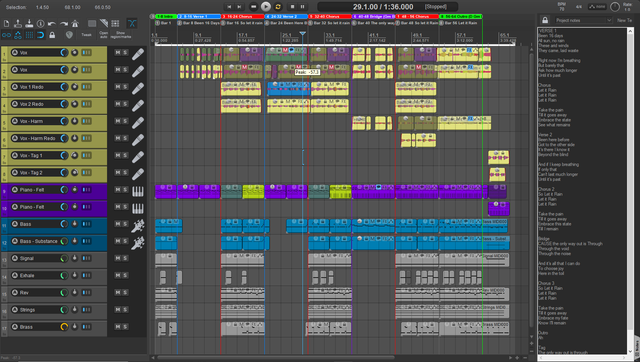Click the Save Project toolbar icon
This screenshot has width=640, height=362.
[x=29, y=24]
